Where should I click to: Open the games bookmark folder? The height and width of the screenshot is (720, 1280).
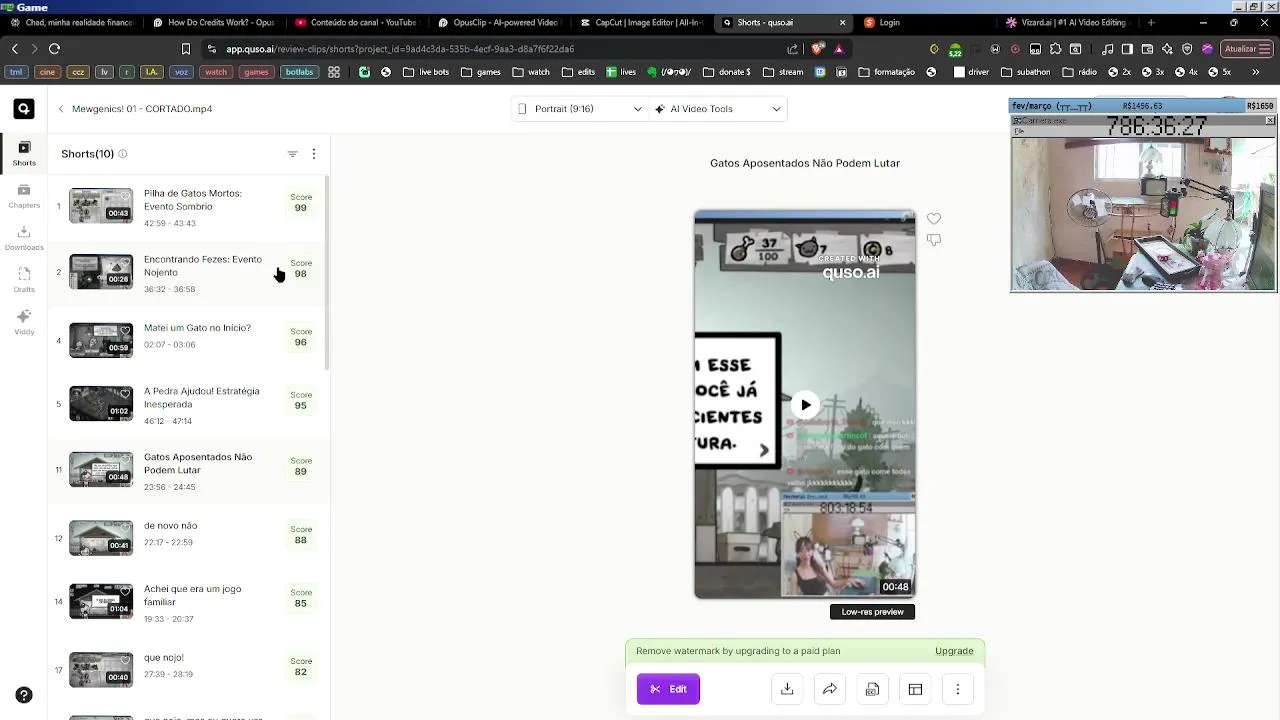coord(481,72)
